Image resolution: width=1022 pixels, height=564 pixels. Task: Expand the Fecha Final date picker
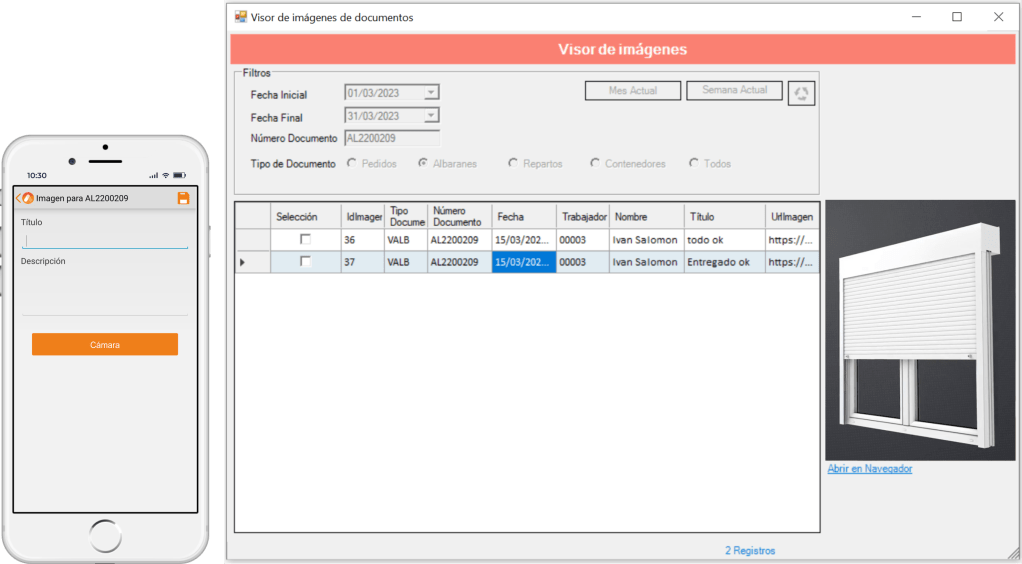coord(431,116)
